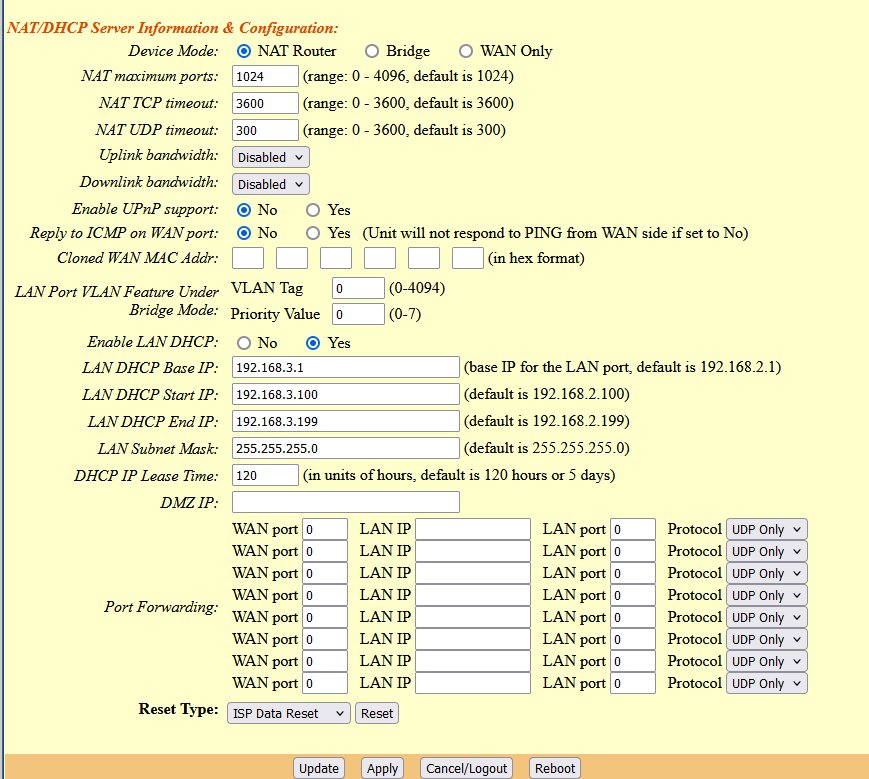The image size is (869, 779).
Task: Open Protocol dropdown in third port forwarding row
Action: tap(766, 573)
